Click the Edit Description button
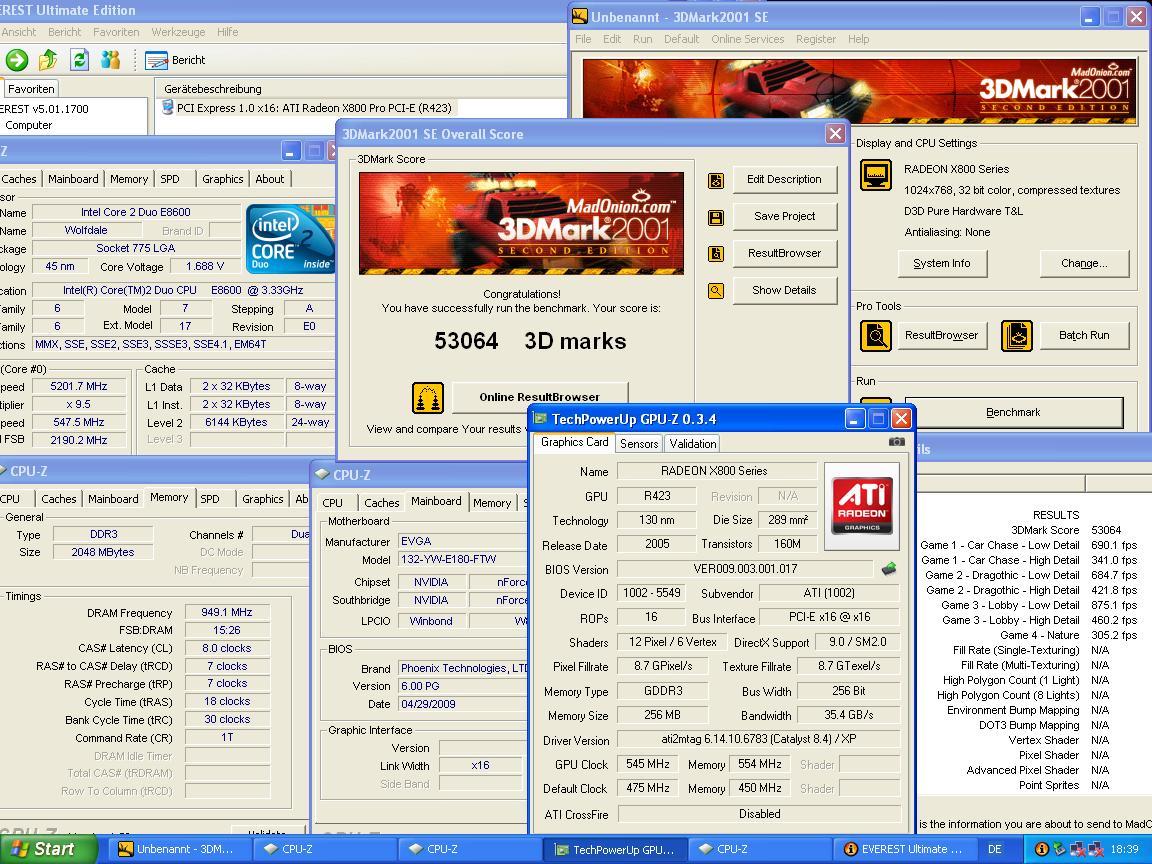The height and width of the screenshot is (864, 1152). coord(785,179)
